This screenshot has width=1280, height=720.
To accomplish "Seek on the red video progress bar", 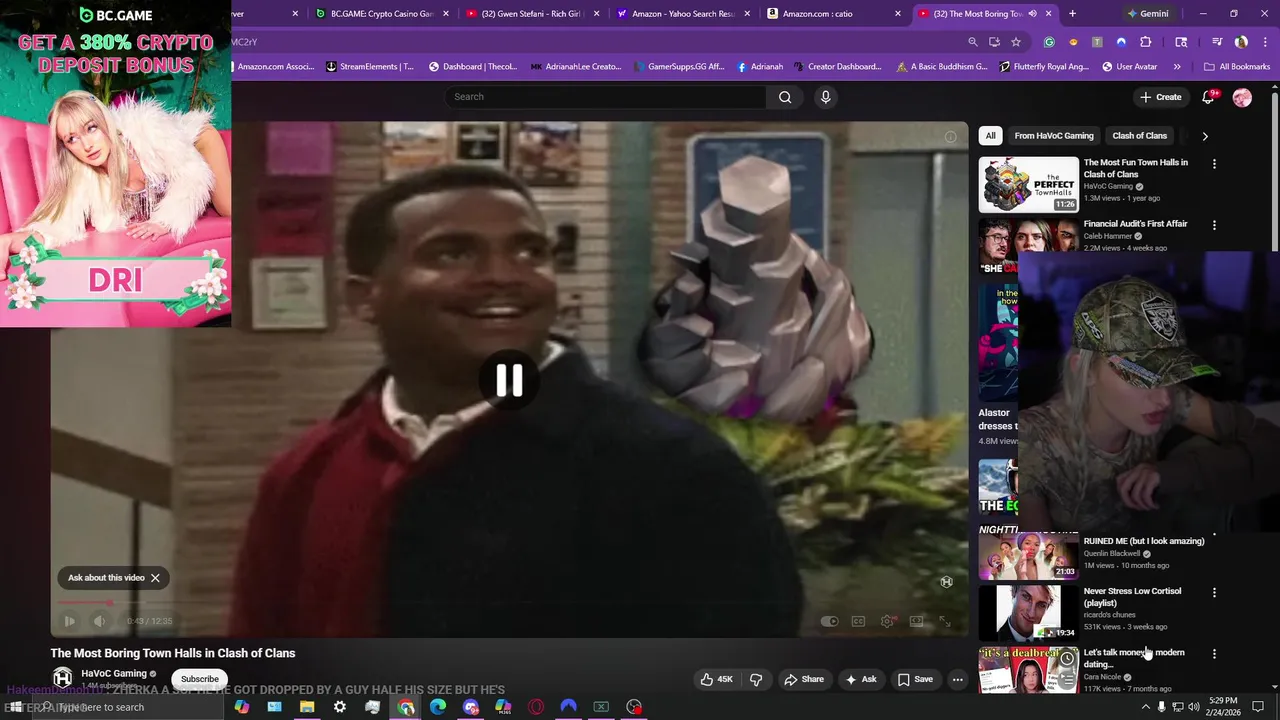I will click(510, 603).
